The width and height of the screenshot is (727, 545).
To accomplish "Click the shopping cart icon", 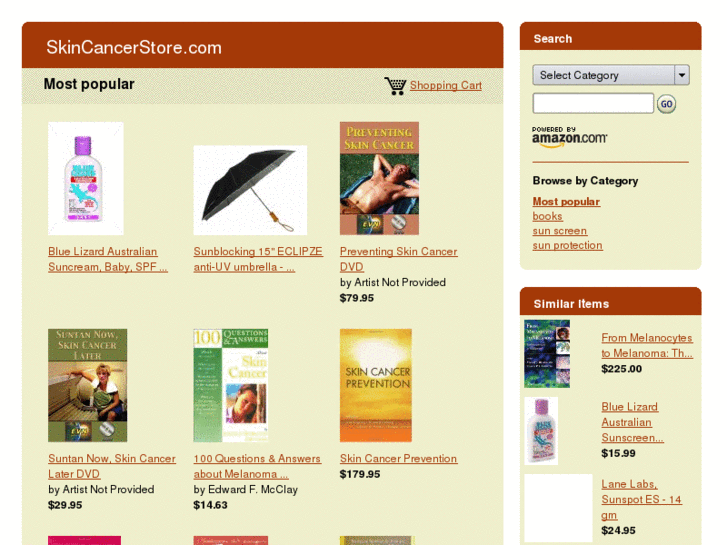I will click(395, 86).
